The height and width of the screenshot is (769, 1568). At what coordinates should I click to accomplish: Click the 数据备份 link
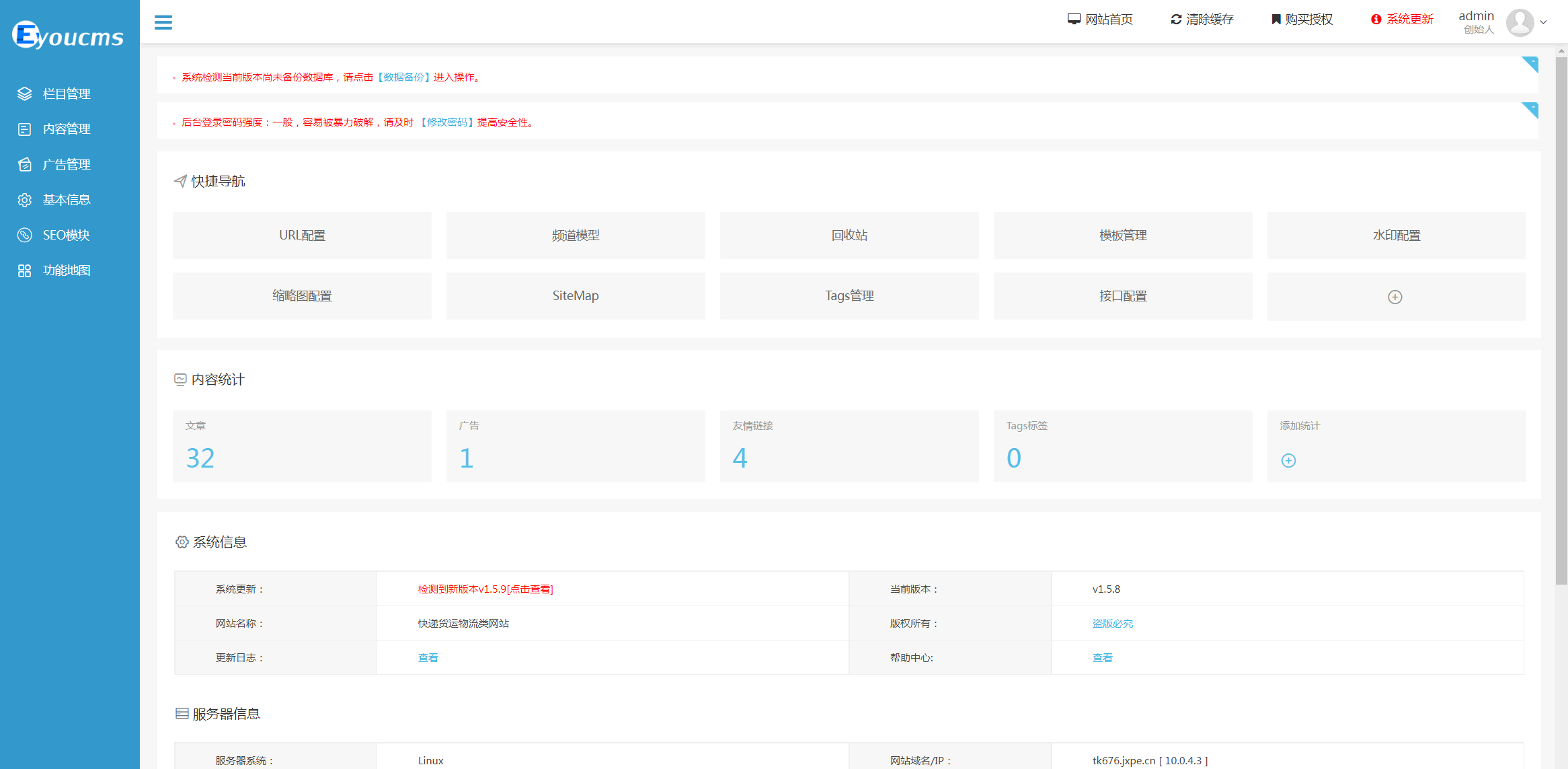403,77
